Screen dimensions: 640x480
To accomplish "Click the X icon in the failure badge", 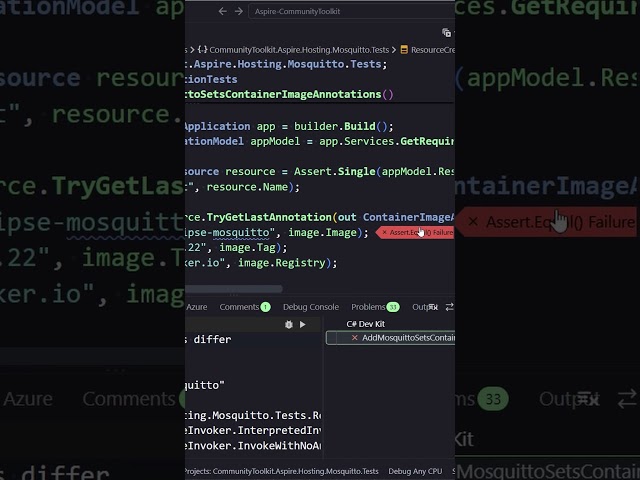I will (x=384, y=232).
